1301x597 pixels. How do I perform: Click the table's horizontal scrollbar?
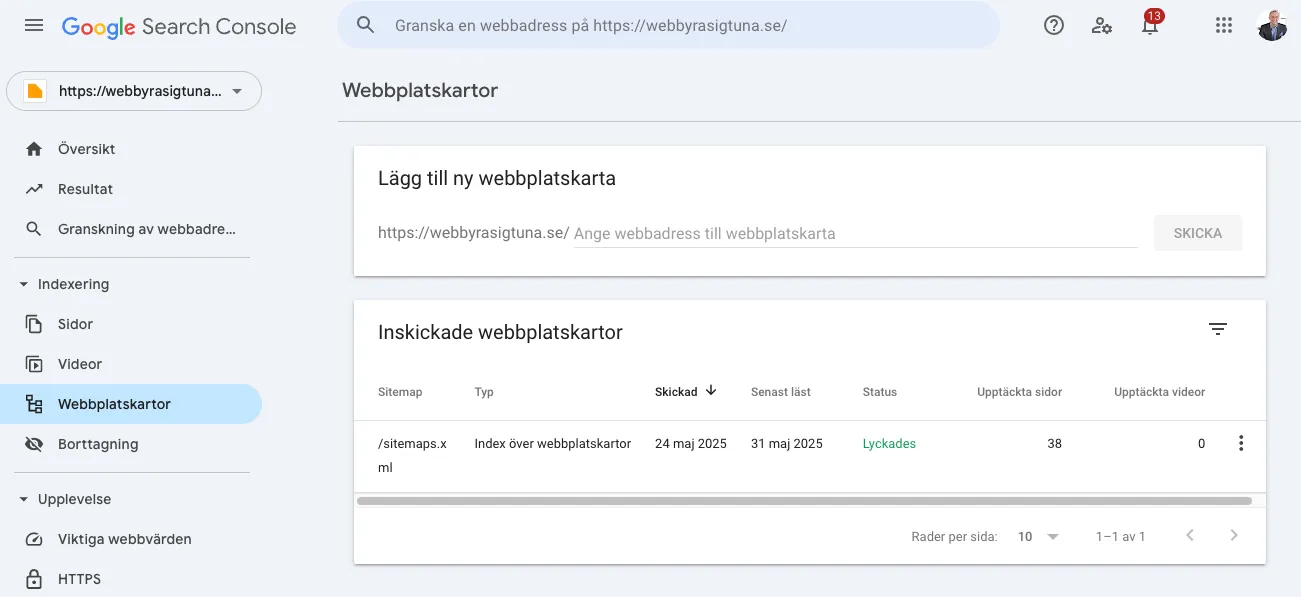coord(804,500)
